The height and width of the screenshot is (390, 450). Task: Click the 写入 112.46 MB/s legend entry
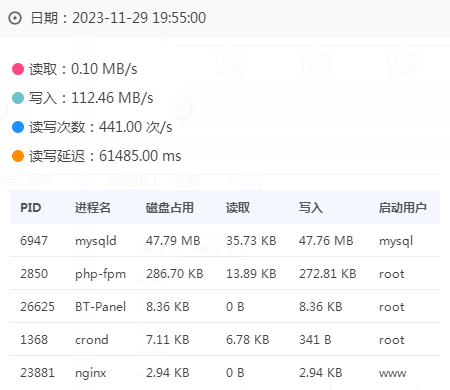coord(91,98)
